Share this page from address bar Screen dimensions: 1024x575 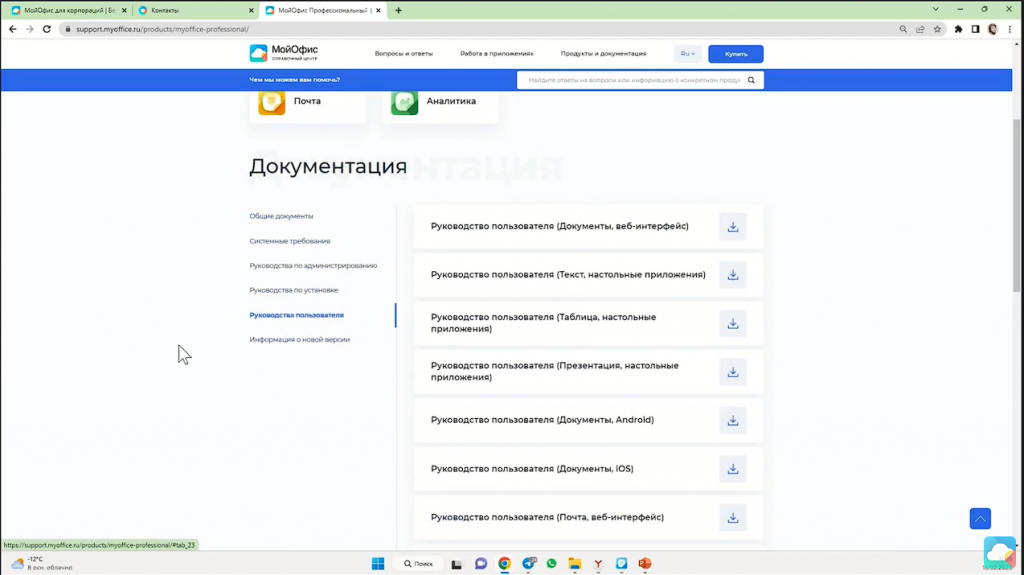(920, 29)
